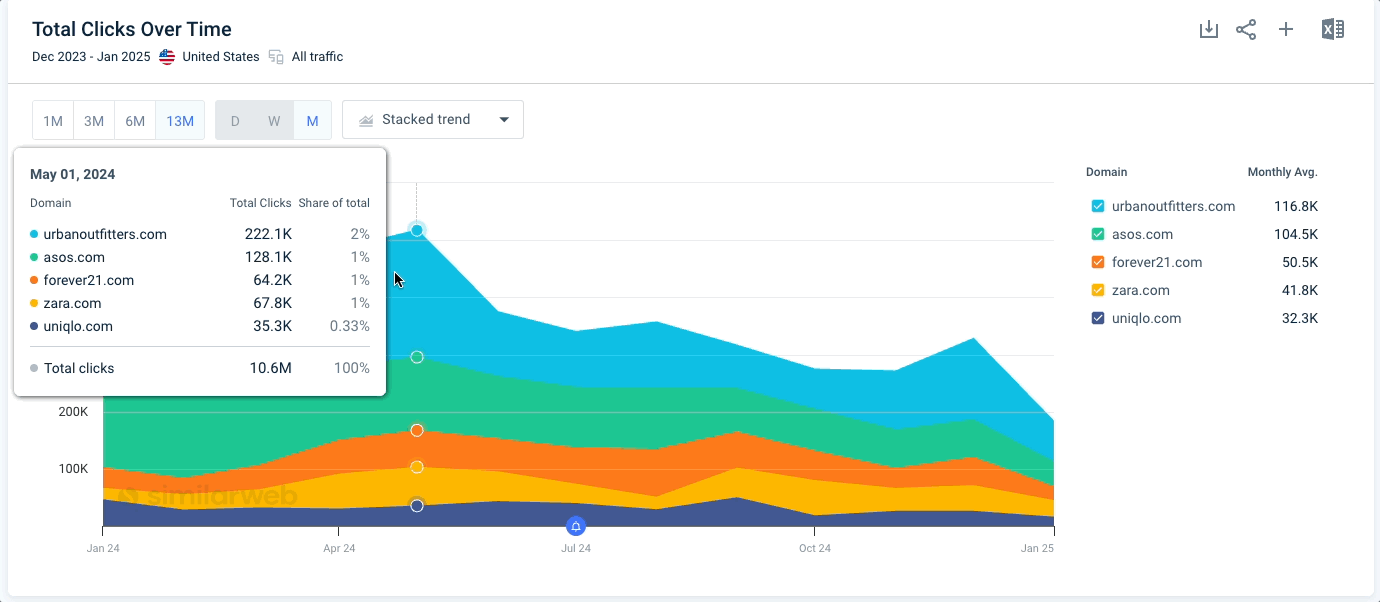Click the All traffic device label
The image size is (1380, 602).
point(317,57)
